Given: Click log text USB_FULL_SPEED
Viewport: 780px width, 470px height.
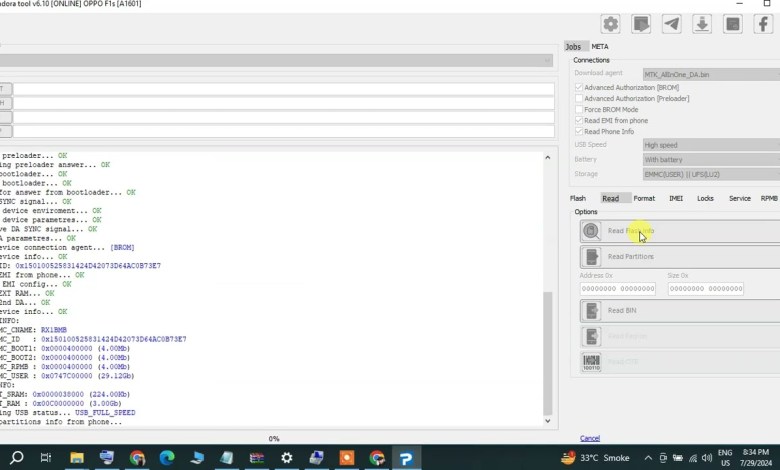Looking at the screenshot, I should pos(105,412).
